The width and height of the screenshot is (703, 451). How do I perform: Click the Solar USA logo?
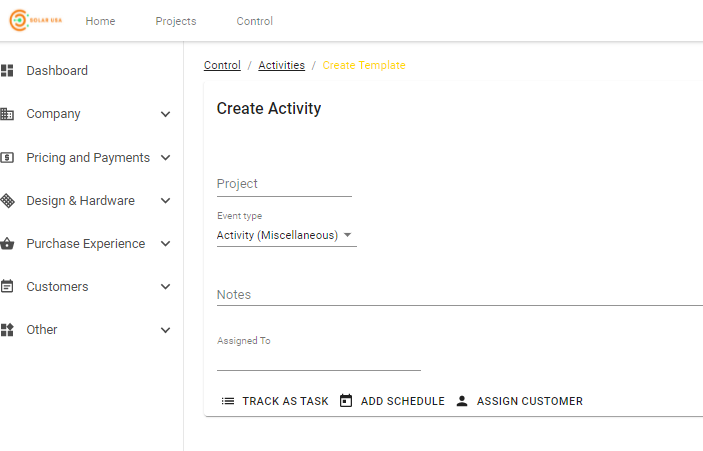coord(36,20)
